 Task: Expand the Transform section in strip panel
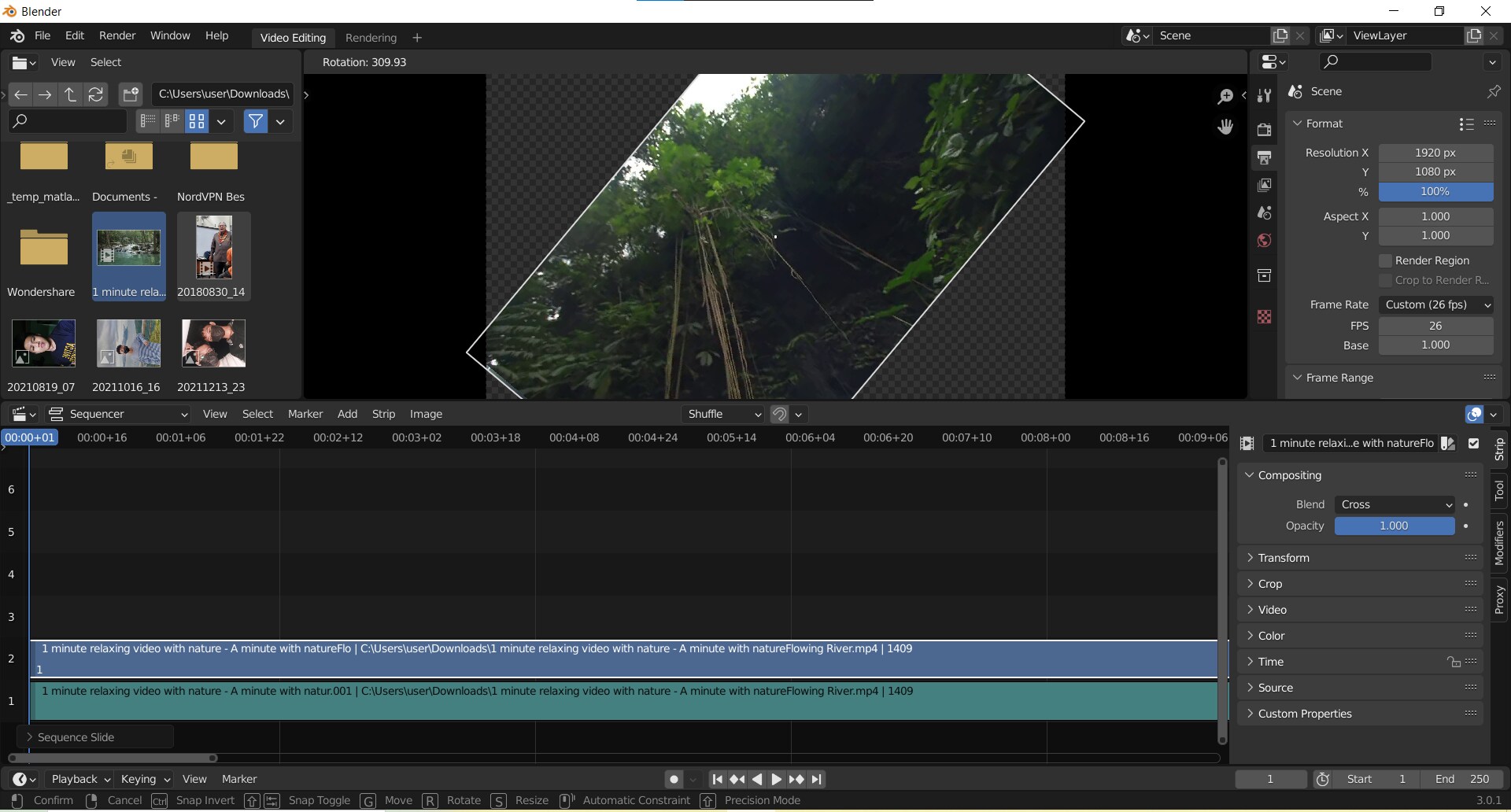1285,557
